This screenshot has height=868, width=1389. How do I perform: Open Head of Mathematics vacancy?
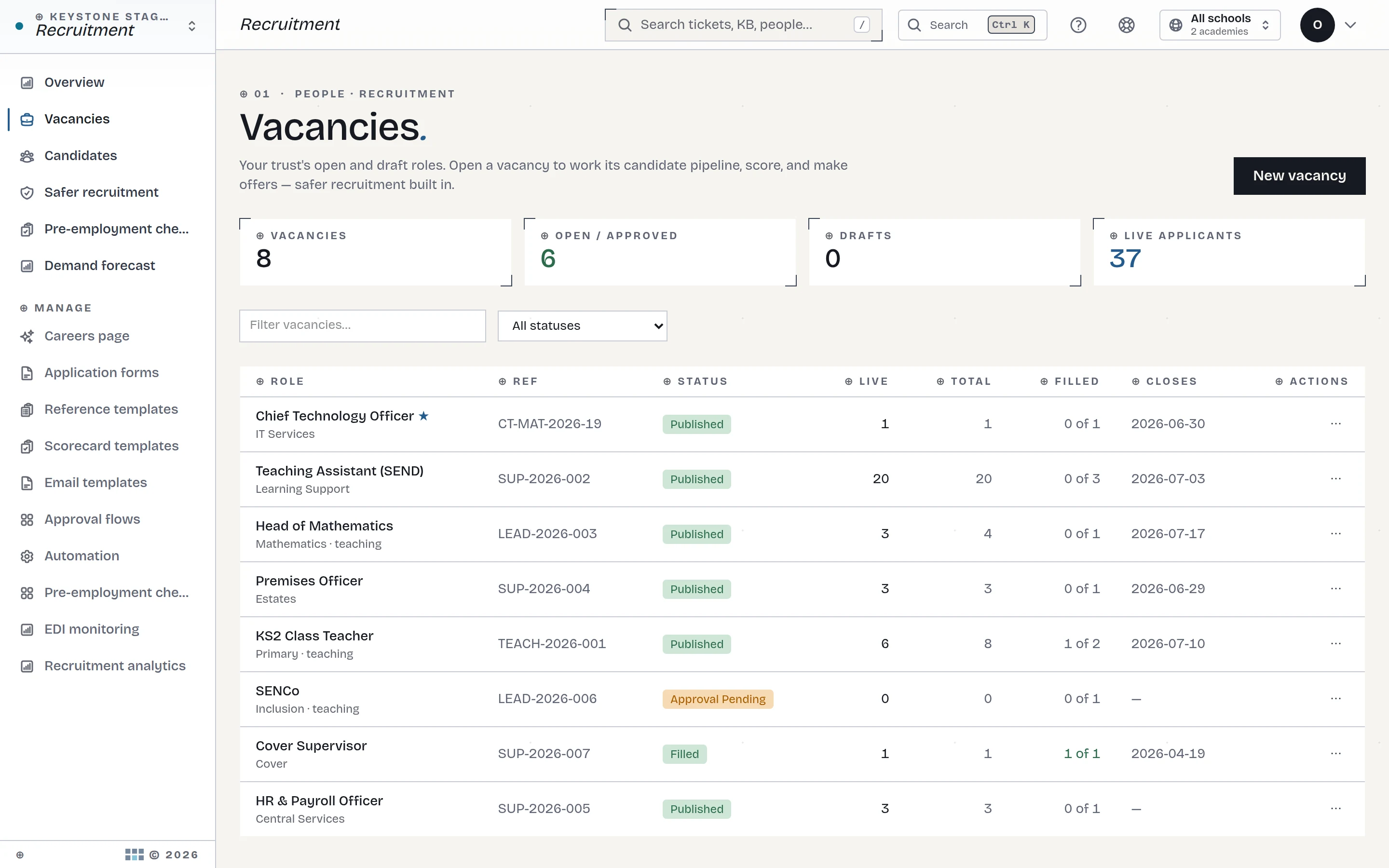tap(324, 527)
